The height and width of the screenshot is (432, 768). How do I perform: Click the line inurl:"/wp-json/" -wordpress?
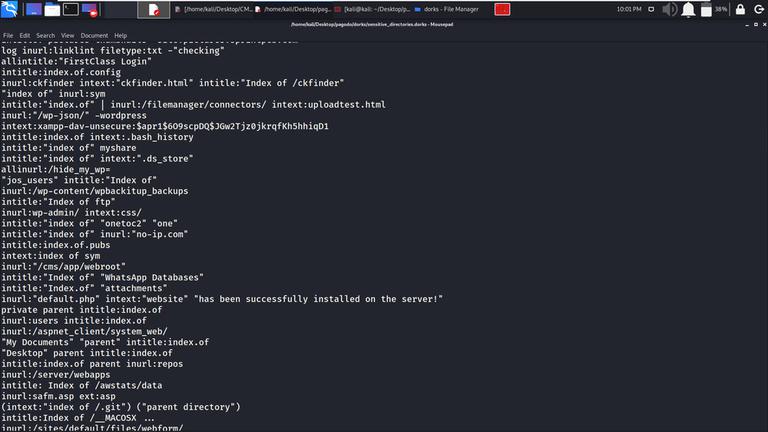tap(74, 116)
